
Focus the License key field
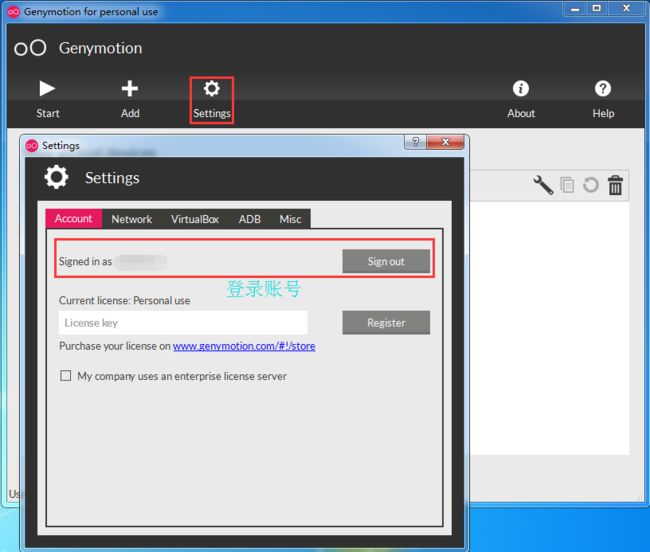pos(183,322)
